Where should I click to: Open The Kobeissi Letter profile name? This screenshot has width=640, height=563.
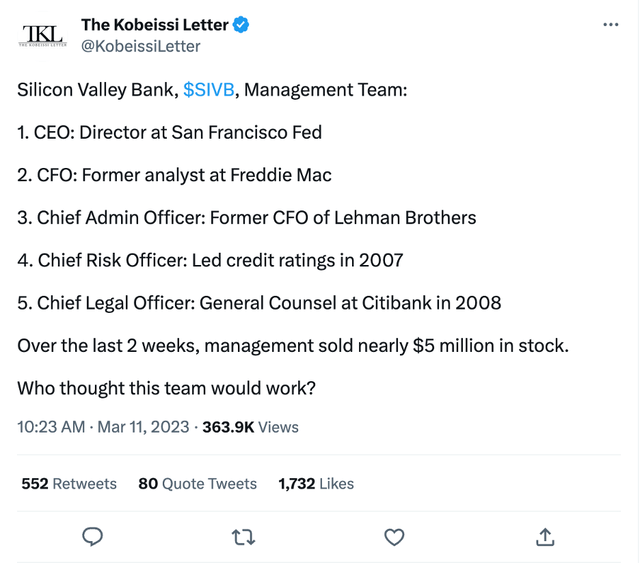coord(155,25)
